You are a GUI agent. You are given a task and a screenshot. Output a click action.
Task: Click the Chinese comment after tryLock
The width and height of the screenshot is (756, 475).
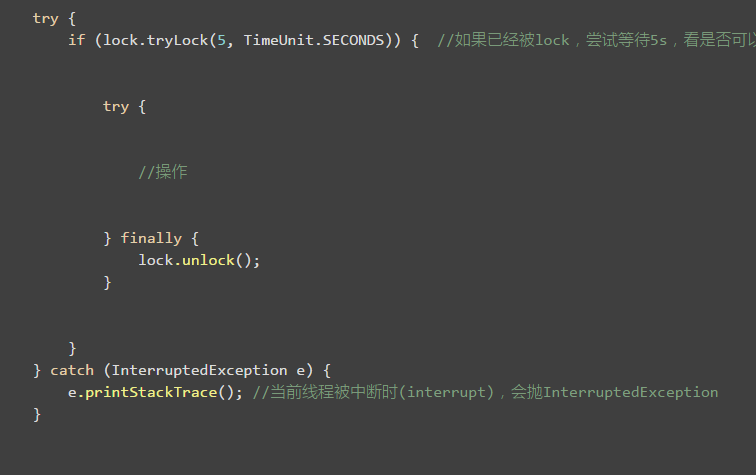tap(596, 40)
